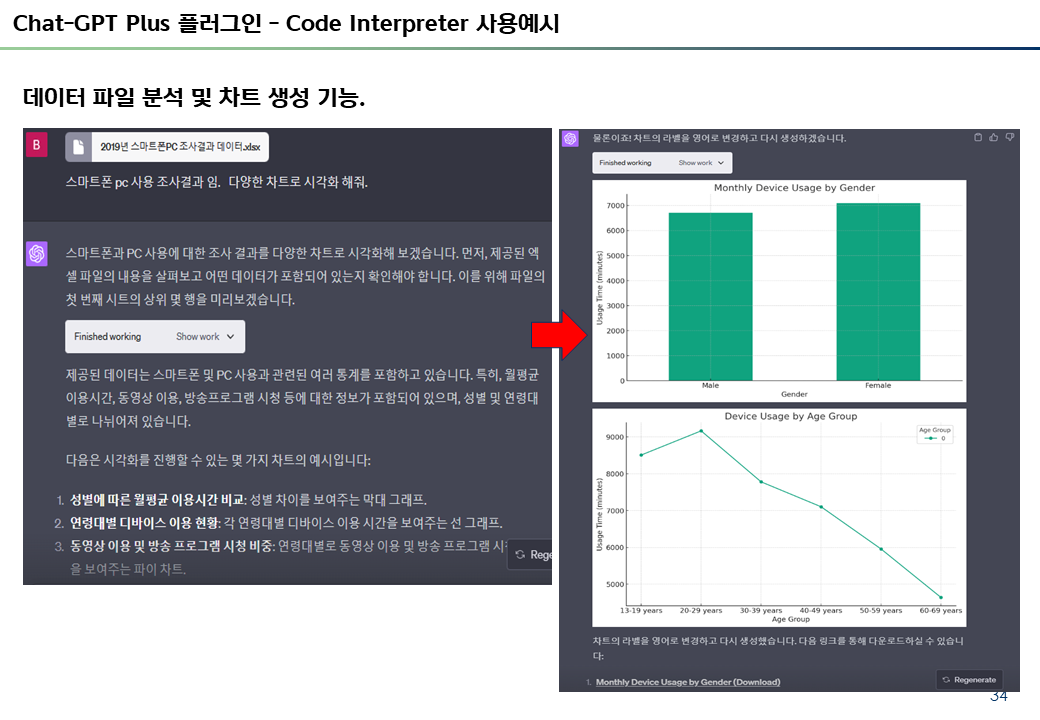Click the ChatGPT avatar in the right chat
The height and width of the screenshot is (720, 1040).
570,139
